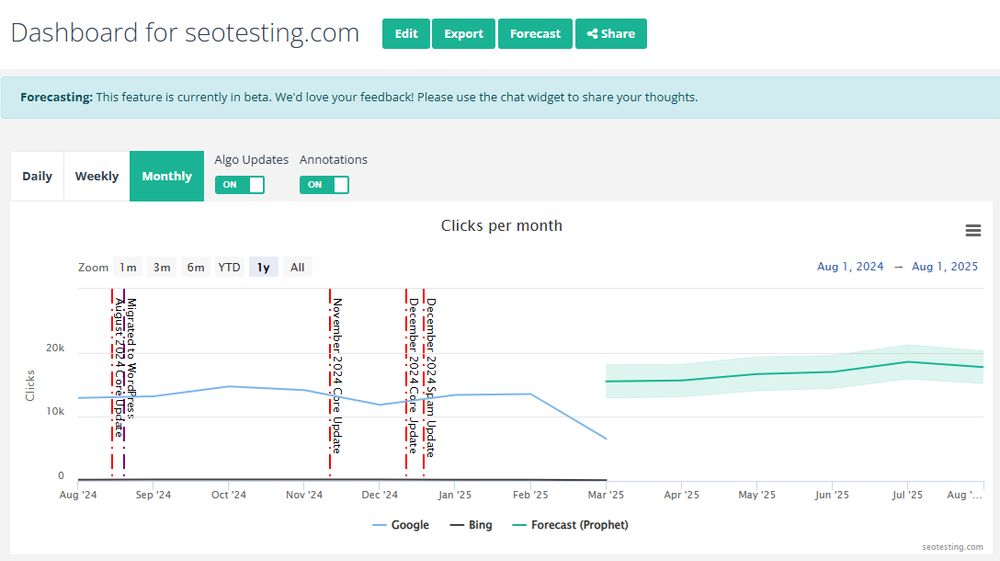
Task: Click the 20k y-axis label
Action: pyautogui.click(x=55, y=348)
